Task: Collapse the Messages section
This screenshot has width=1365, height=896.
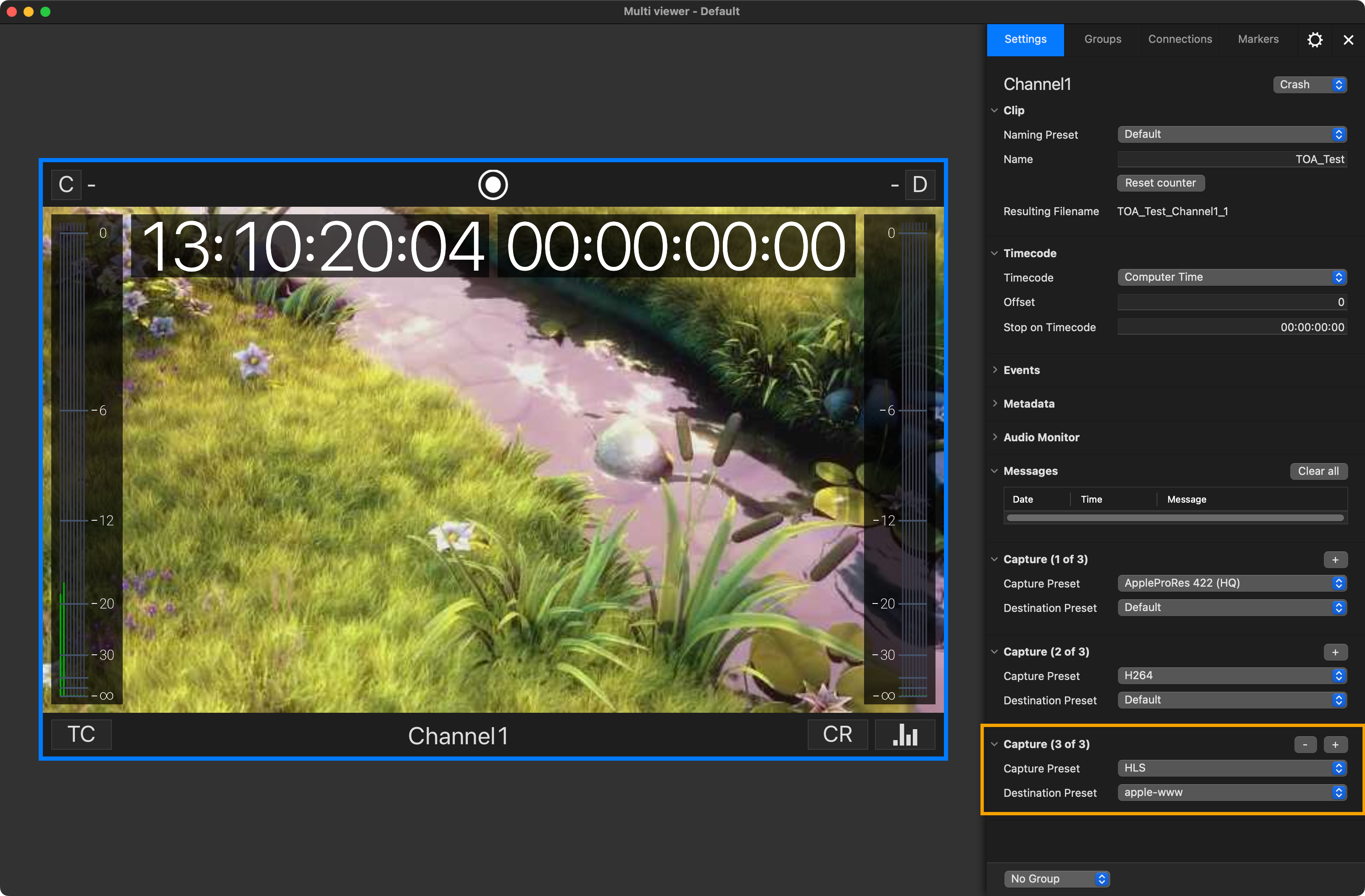Action: 994,471
